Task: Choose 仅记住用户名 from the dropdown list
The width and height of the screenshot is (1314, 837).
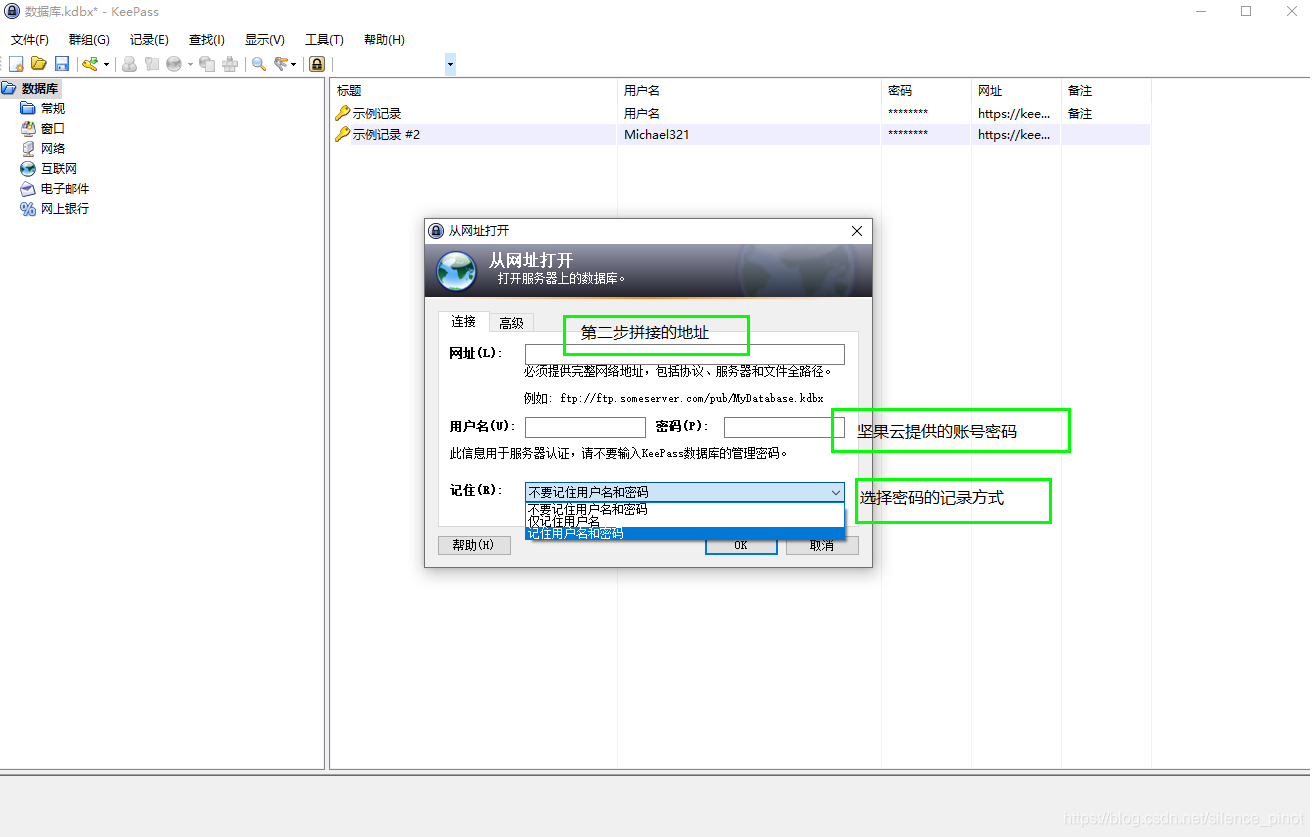Action: tap(685, 521)
